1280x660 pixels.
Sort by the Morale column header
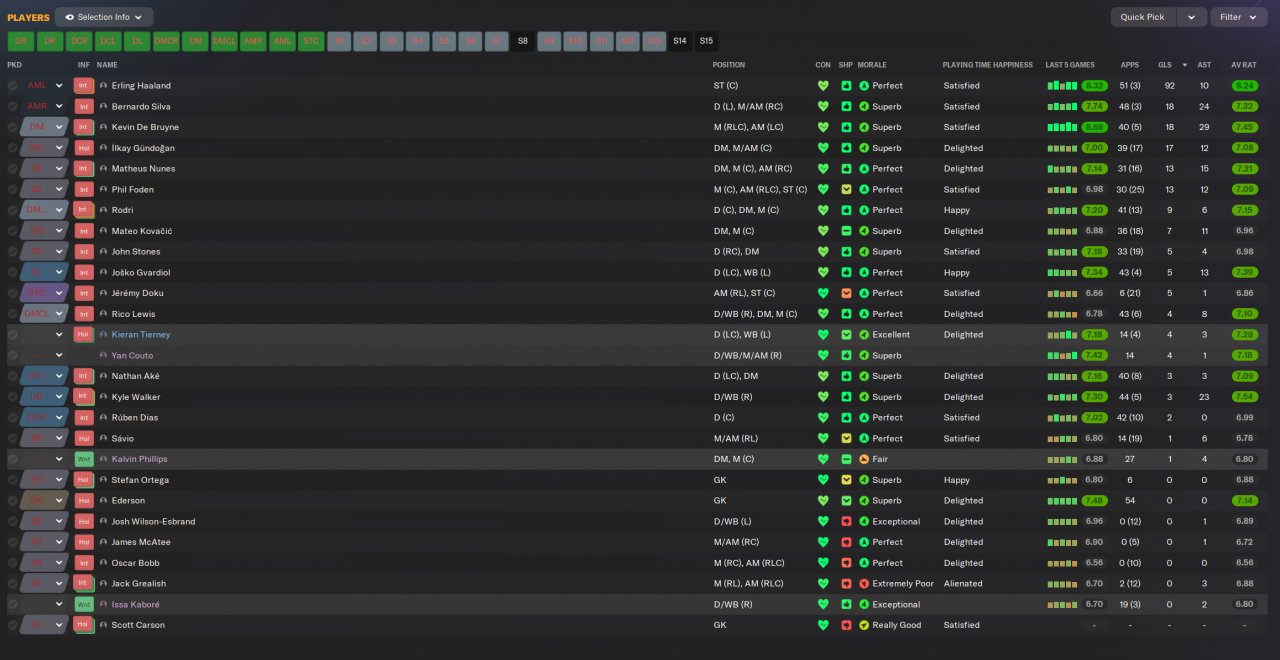click(x=872, y=65)
